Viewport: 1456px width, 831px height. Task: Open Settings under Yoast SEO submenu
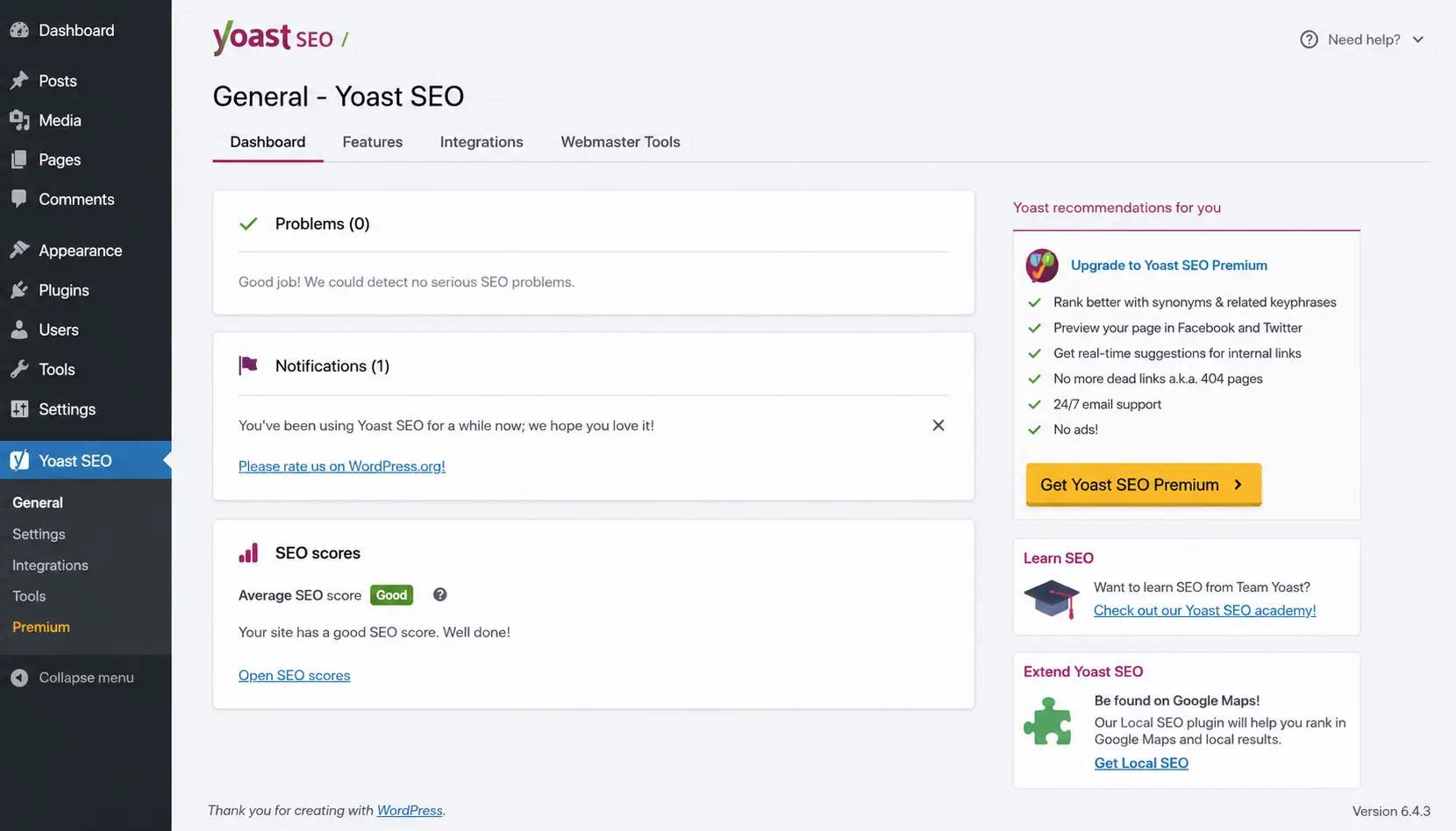(39, 534)
